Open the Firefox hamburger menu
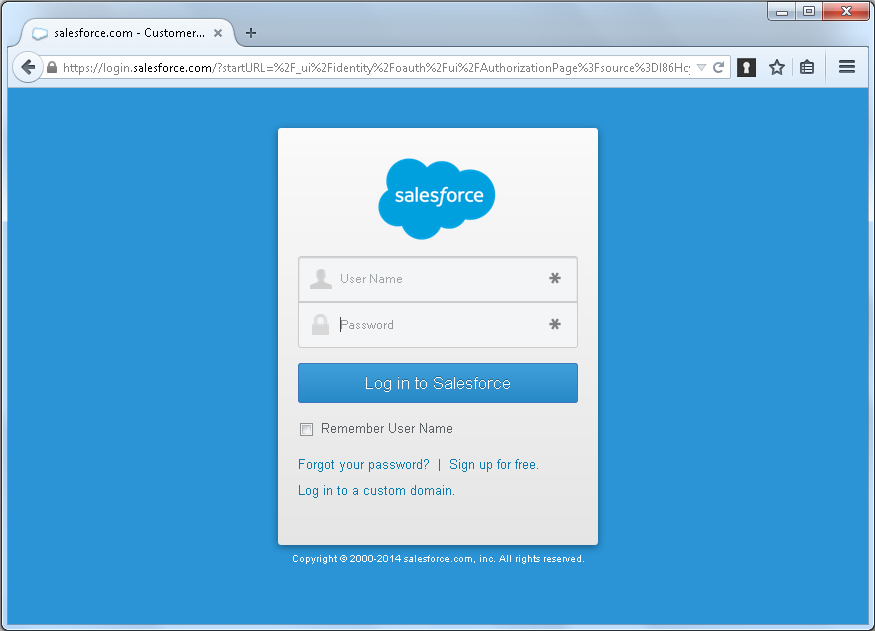The image size is (875, 631). pyautogui.click(x=847, y=66)
